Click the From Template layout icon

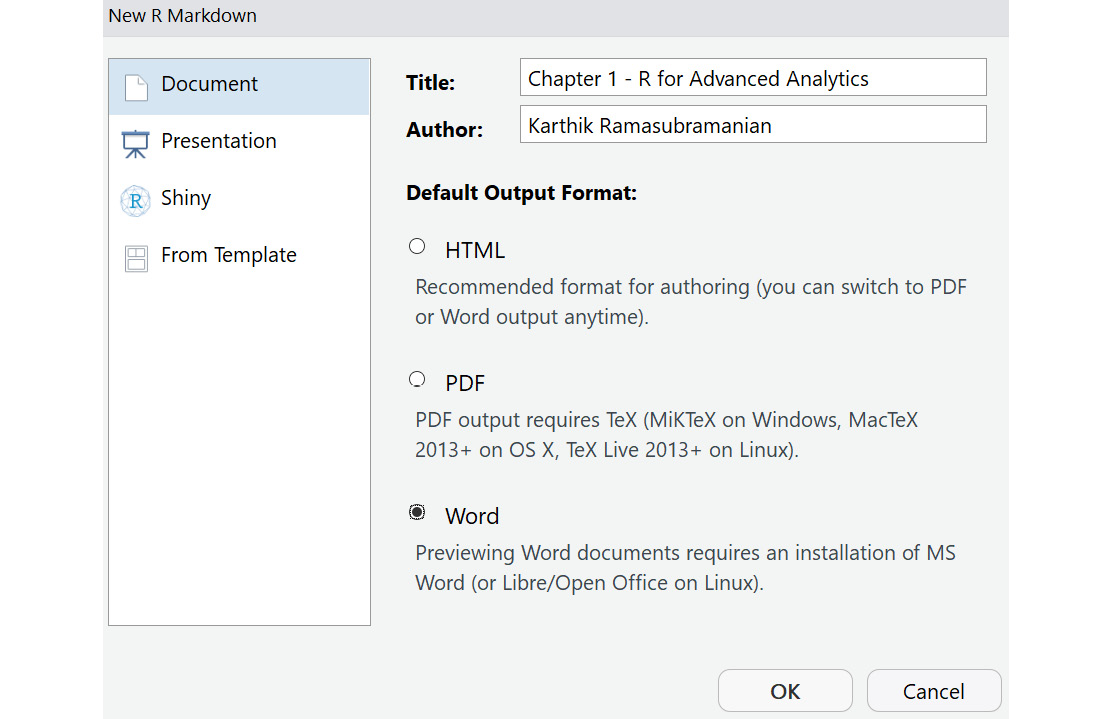[136, 258]
